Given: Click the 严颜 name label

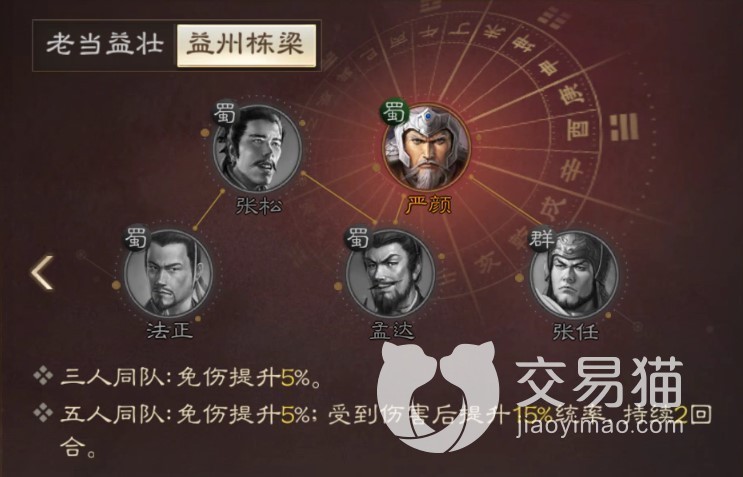Looking at the screenshot, I should pos(429,205).
